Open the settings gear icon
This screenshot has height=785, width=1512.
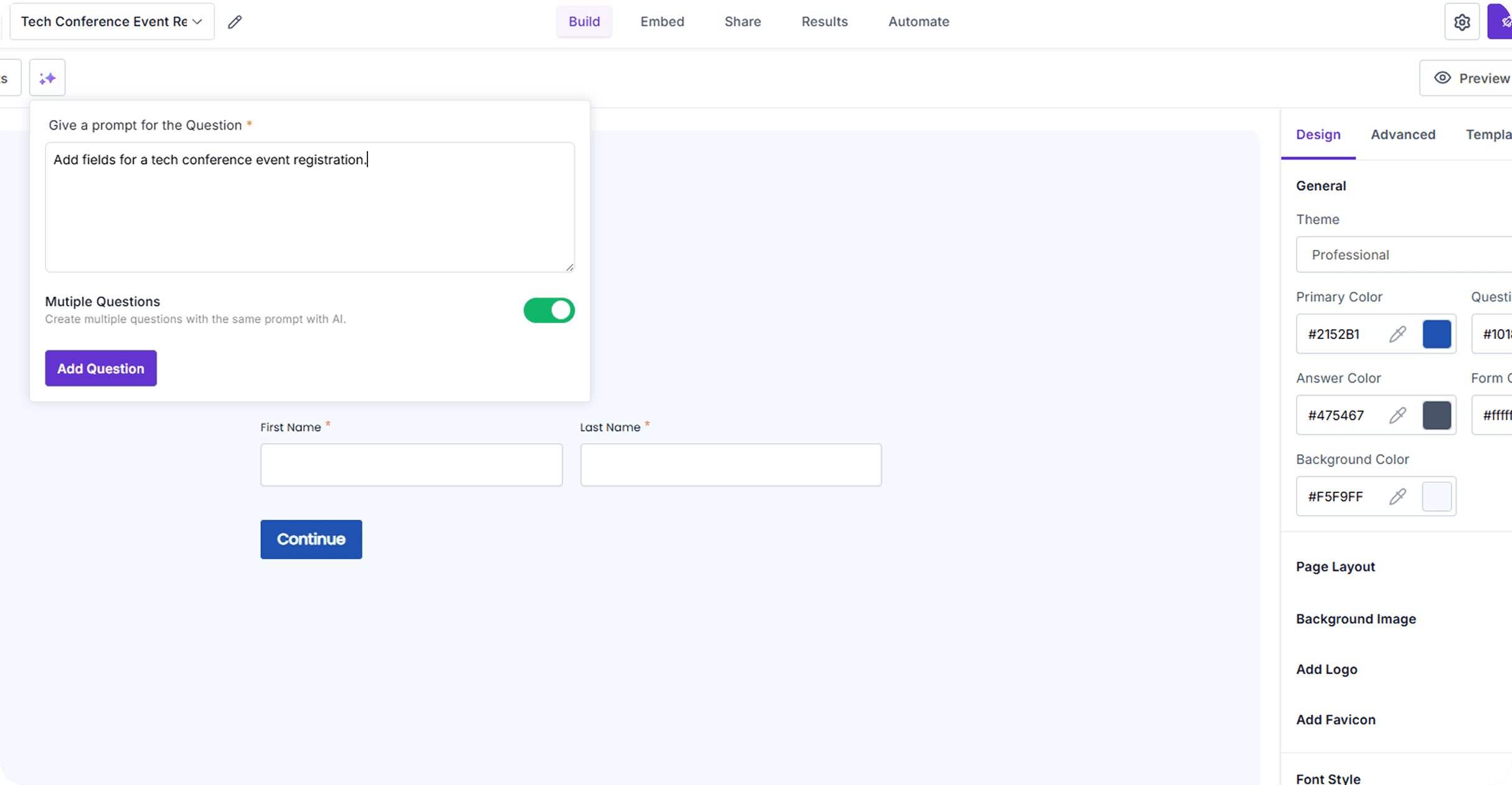tap(1462, 22)
